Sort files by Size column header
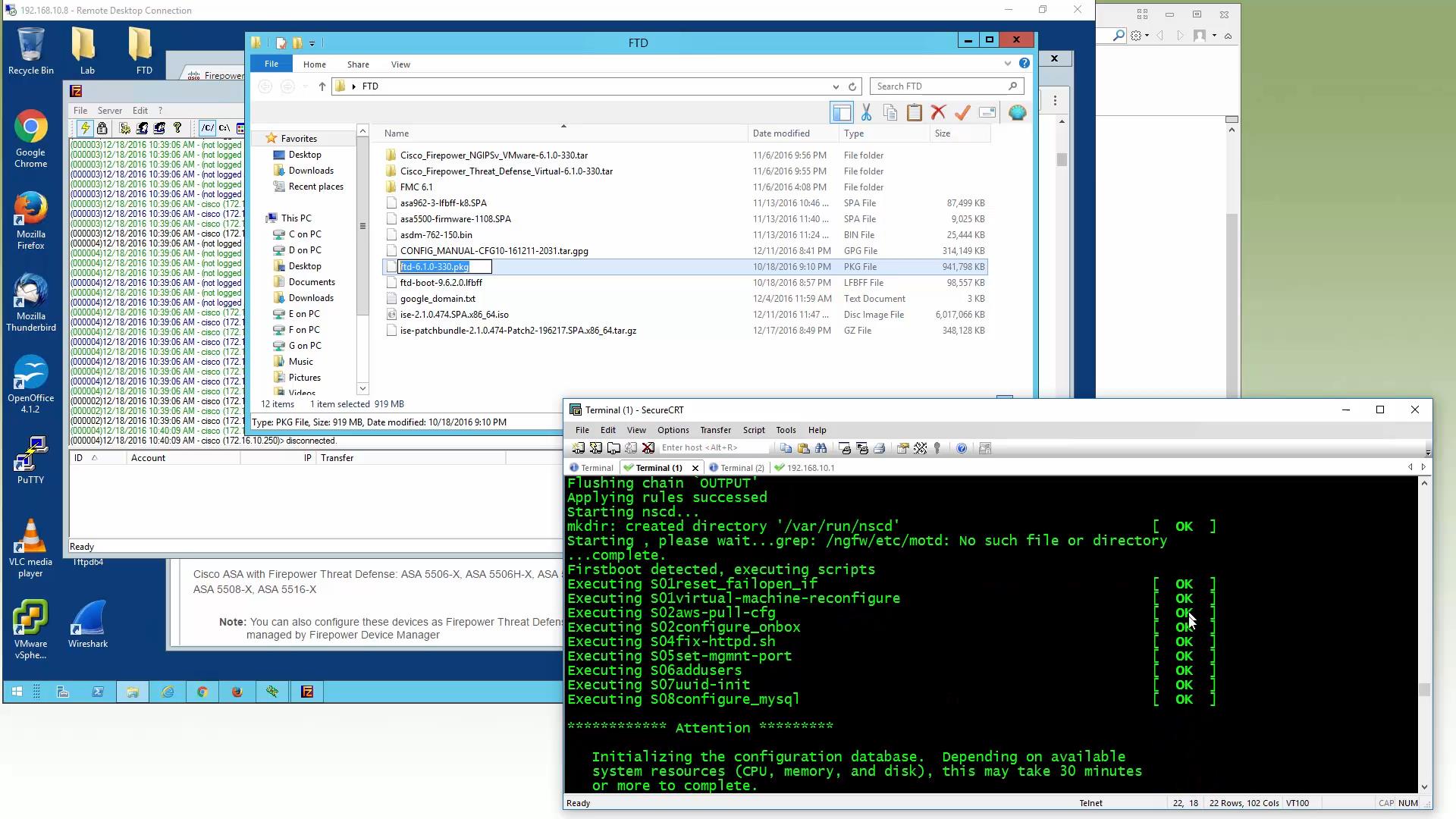Viewport: 1456px width, 819px height. tap(959, 133)
